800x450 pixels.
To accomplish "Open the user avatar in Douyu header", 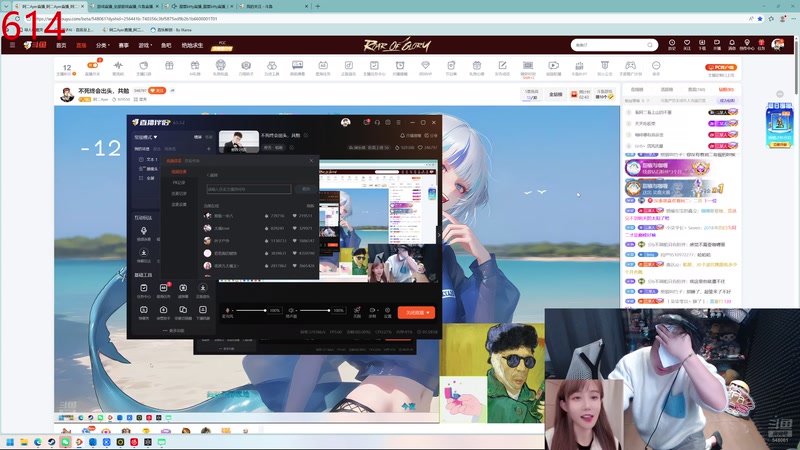I will tap(778, 44).
